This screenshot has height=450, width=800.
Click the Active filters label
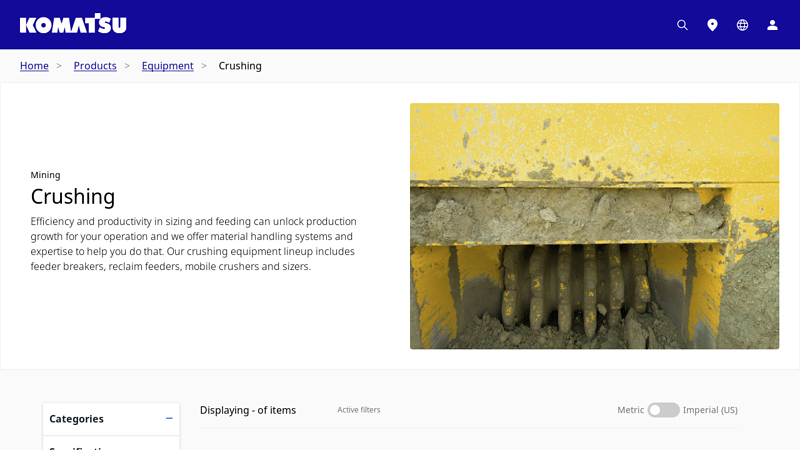coord(358,410)
